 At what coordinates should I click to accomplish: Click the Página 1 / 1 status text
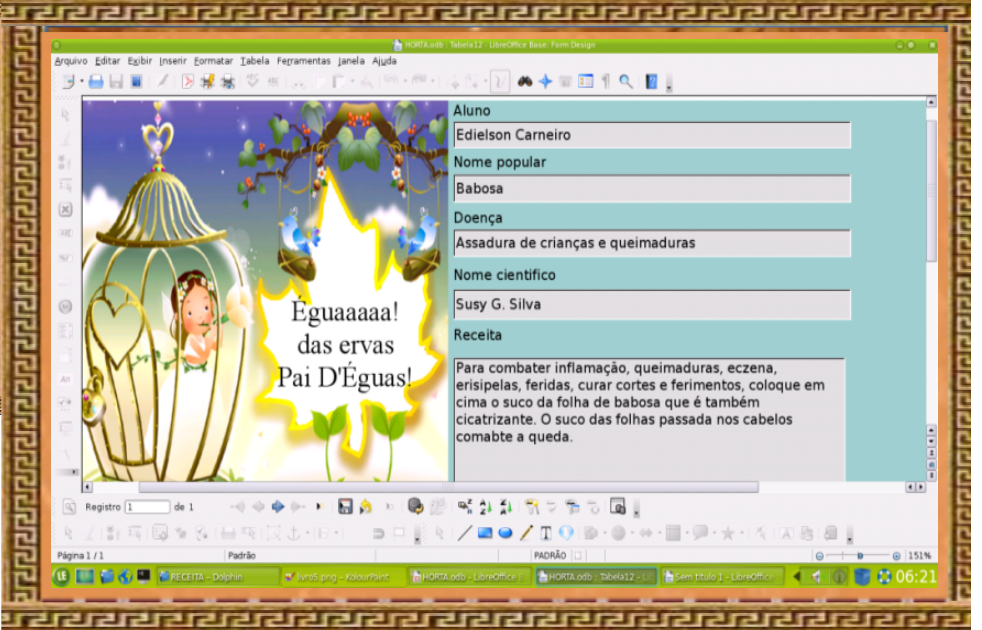pos(80,555)
